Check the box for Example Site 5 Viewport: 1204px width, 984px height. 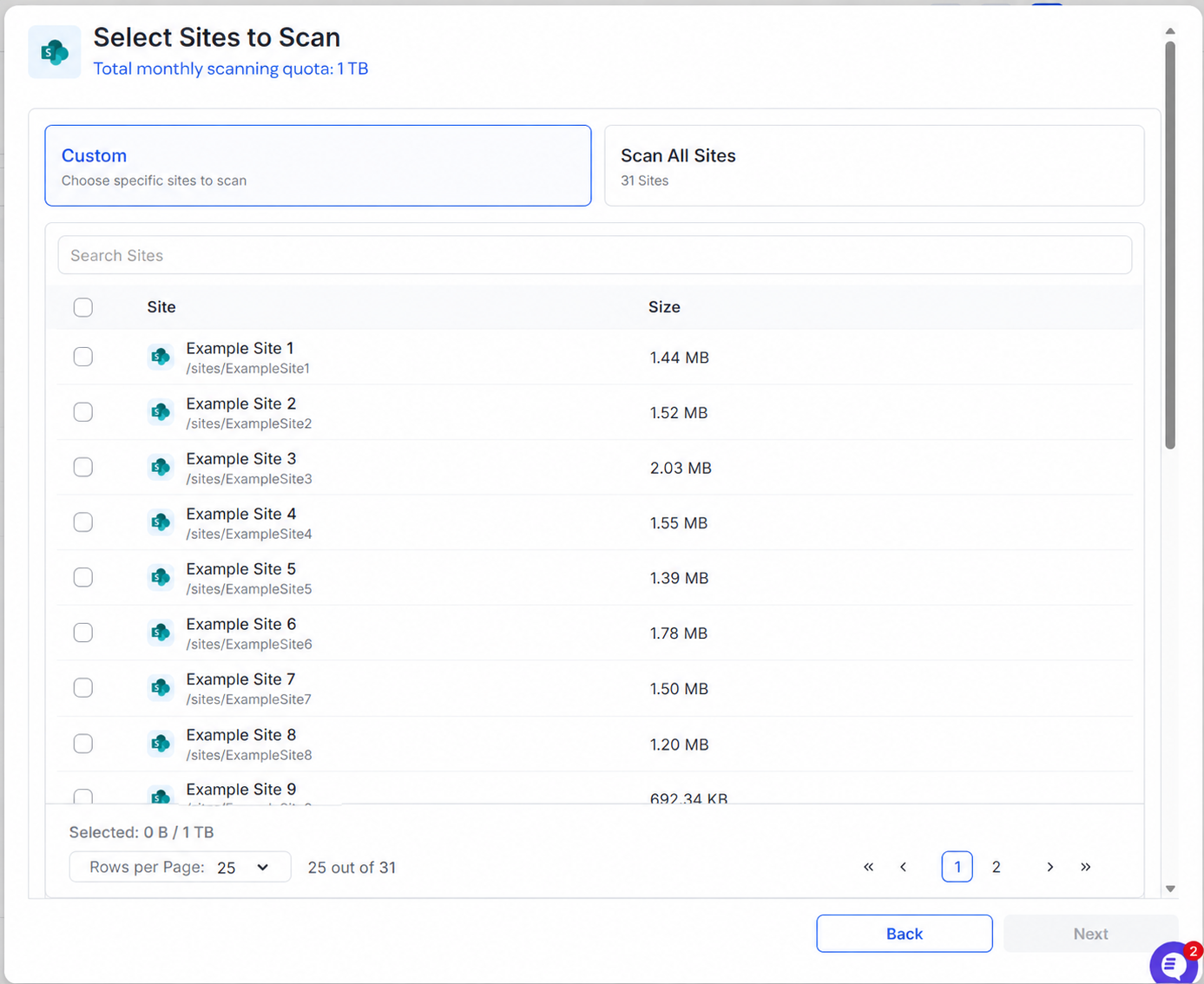pyautogui.click(x=83, y=577)
